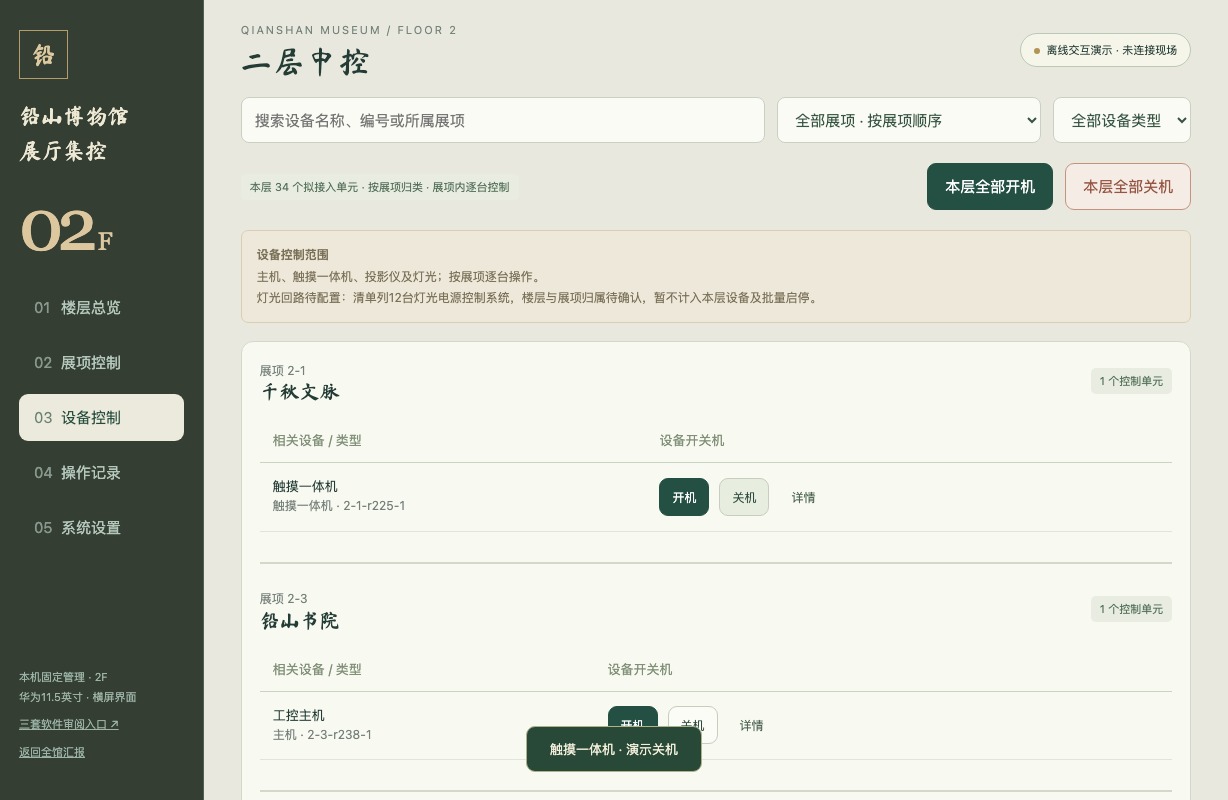Click the 本层 34 个拟接入单元 summary text
Screen dimensions: 1228x800
click(x=380, y=187)
